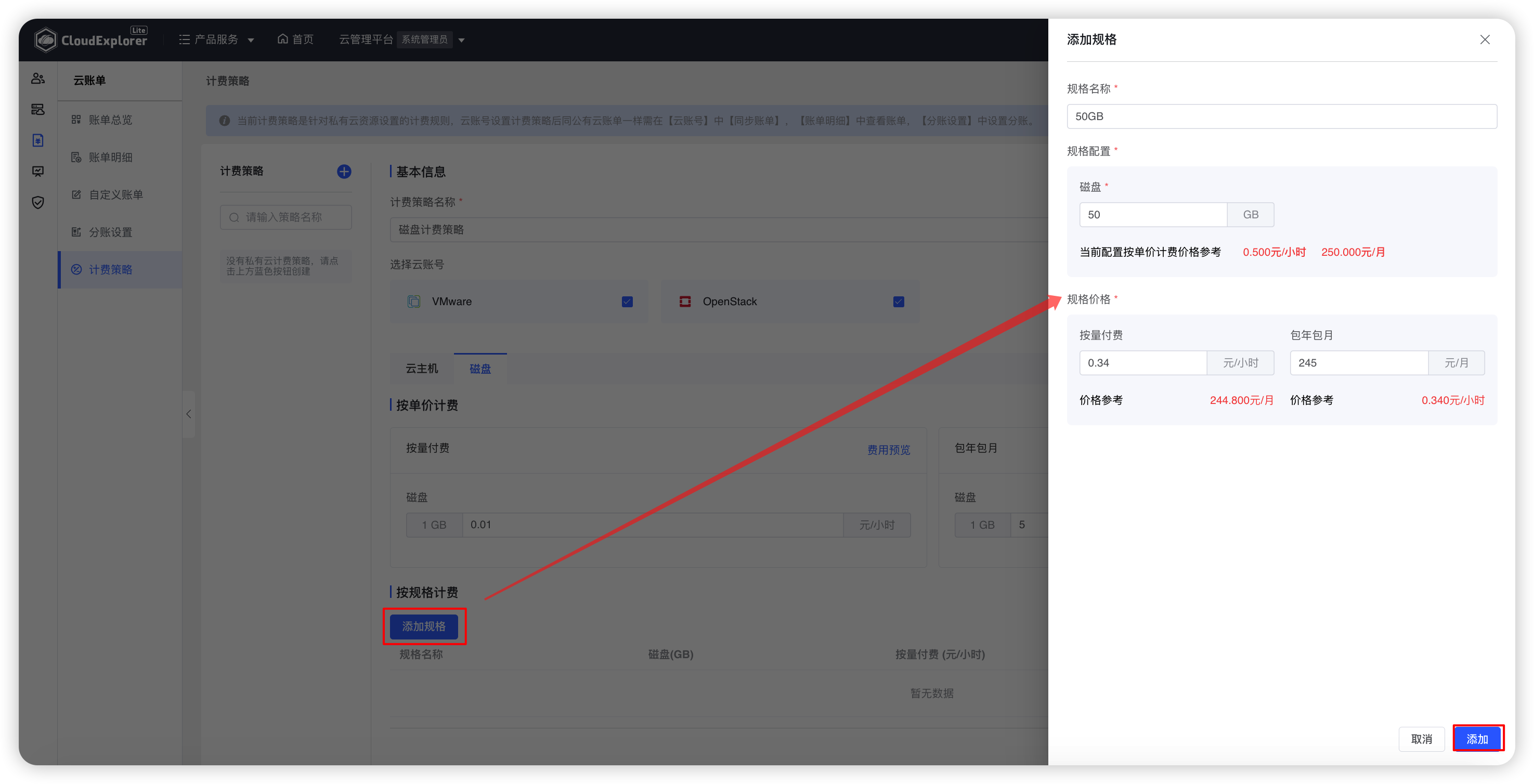Click the CloudExplorer Lite logo
Image resolution: width=1534 pixels, height=784 pixels.
pos(90,40)
